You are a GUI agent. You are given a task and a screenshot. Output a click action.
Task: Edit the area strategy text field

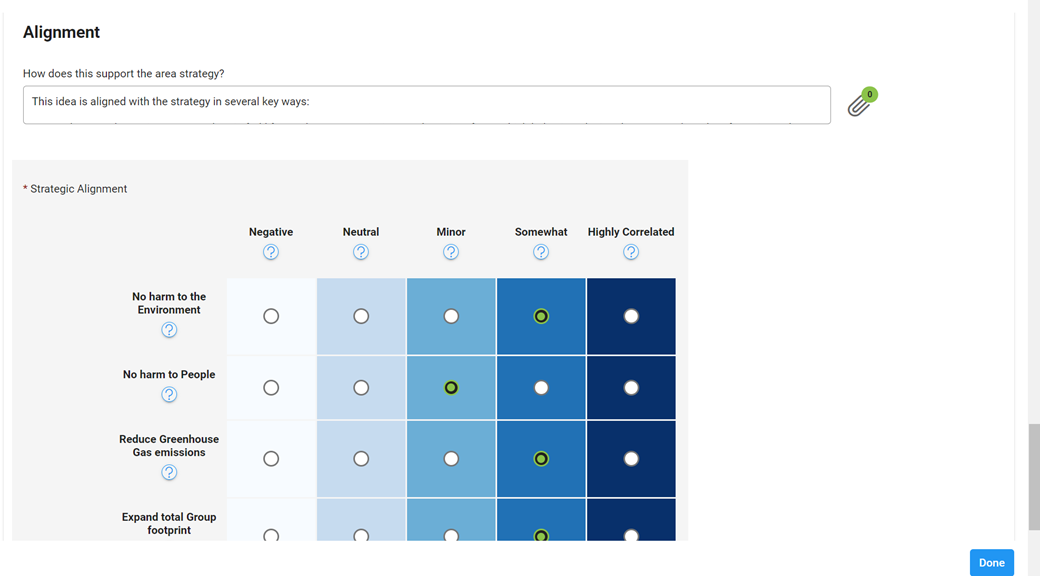[x=427, y=104]
